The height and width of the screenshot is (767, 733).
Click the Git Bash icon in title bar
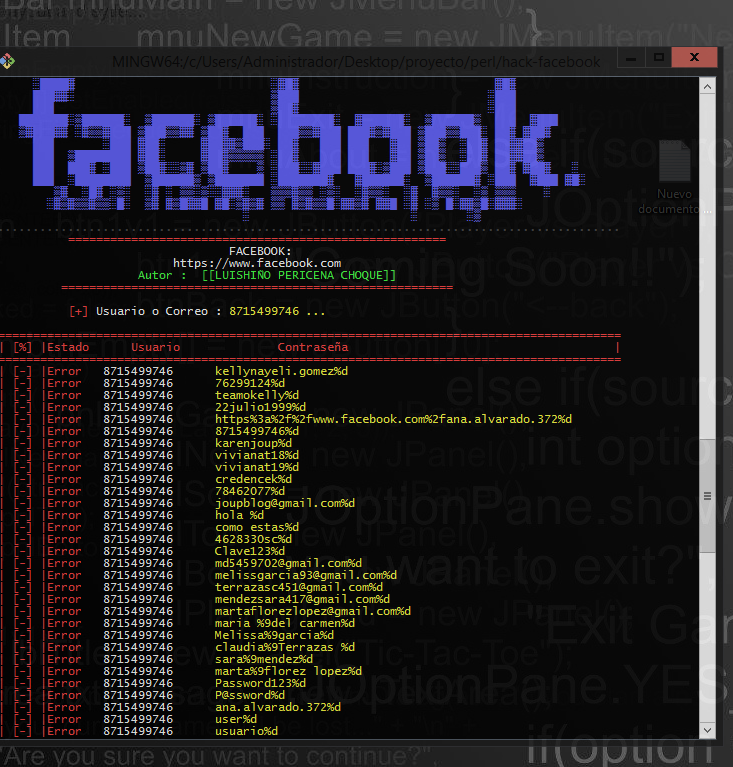click(x=7, y=61)
